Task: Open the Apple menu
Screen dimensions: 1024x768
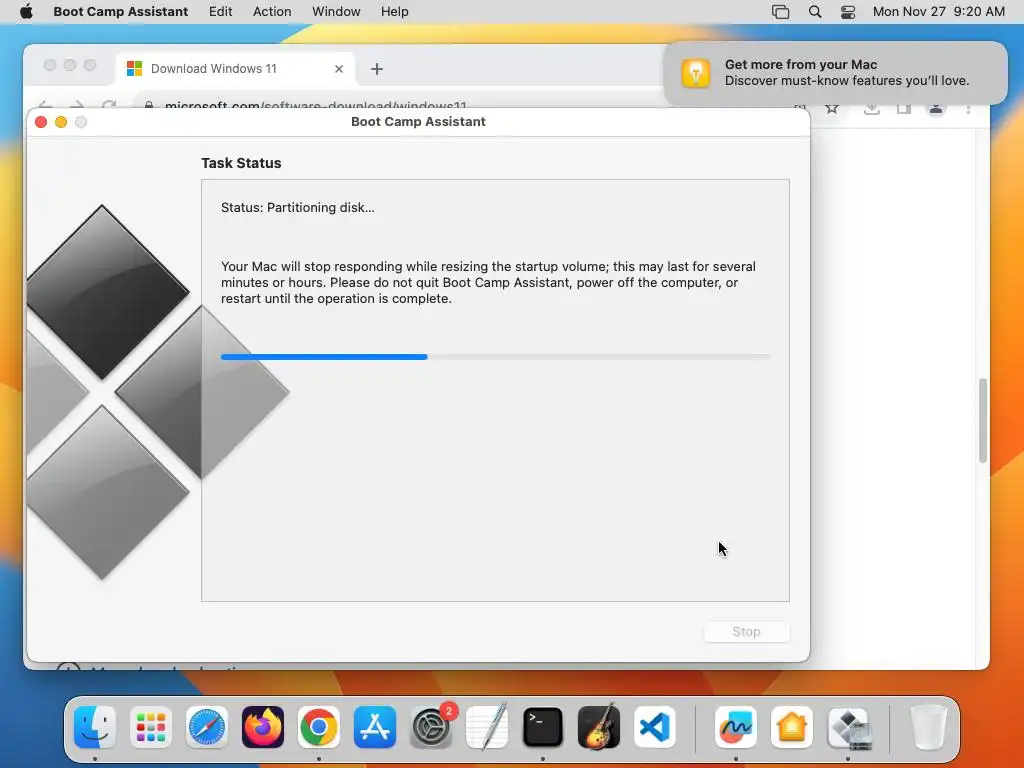Action: 26,12
